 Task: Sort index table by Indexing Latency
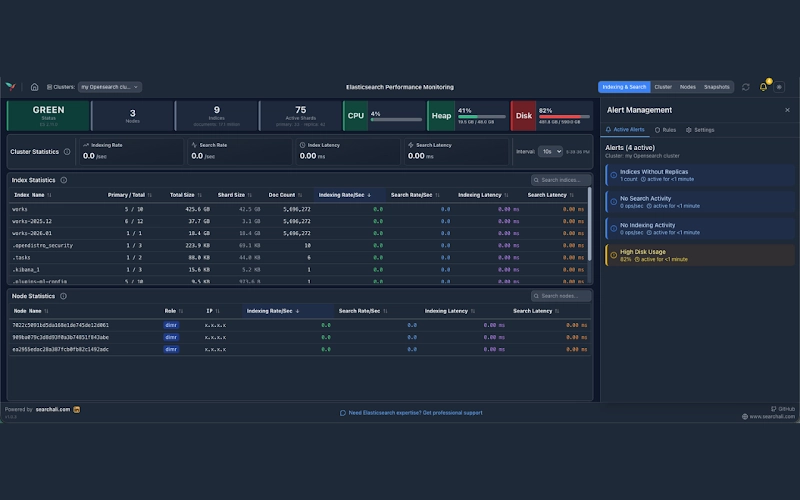tap(483, 195)
